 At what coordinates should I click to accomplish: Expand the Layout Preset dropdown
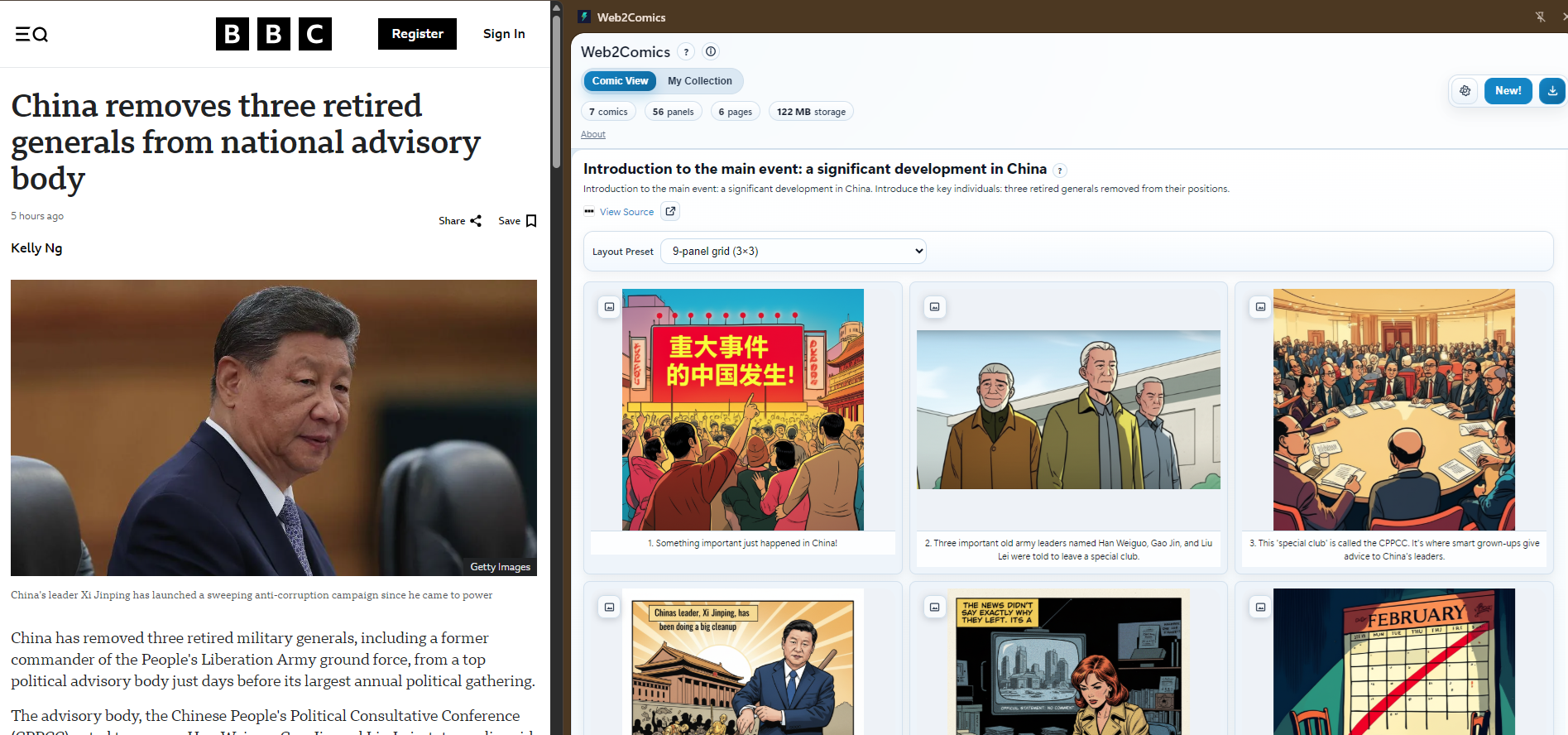point(793,252)
